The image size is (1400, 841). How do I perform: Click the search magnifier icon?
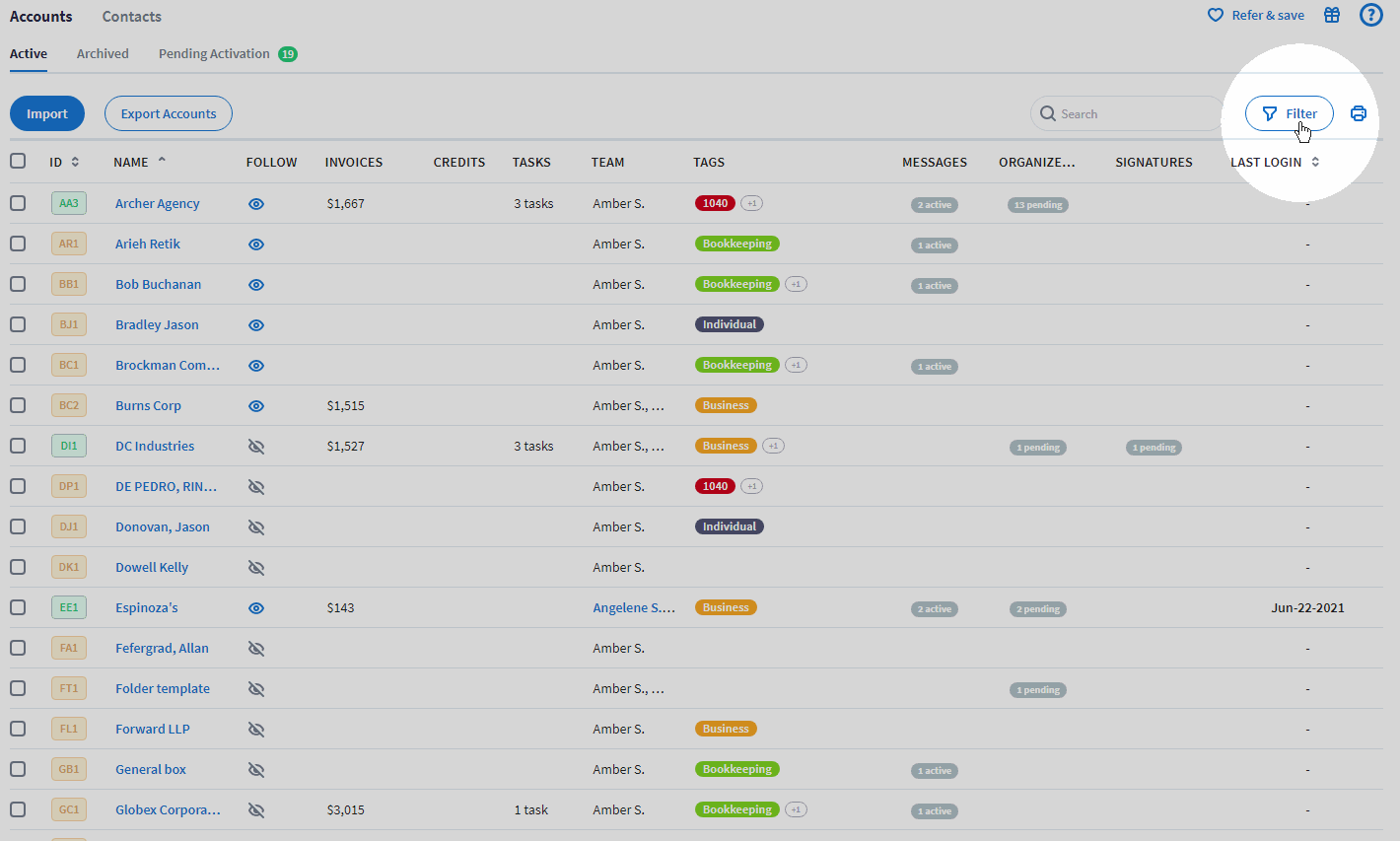1047,113
